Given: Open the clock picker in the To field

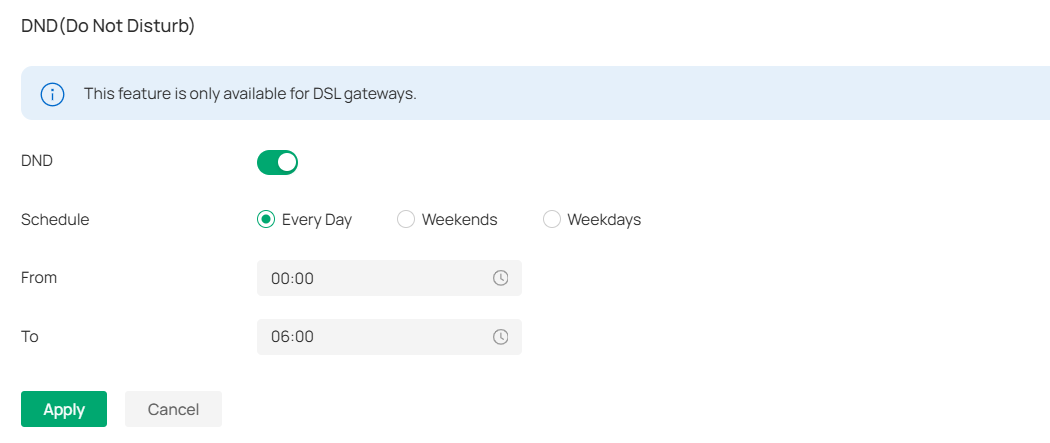Looking at the screenshot, I should coord(501,337).
